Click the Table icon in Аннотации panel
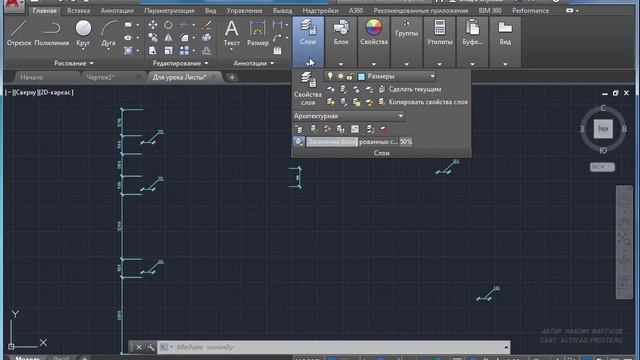Viewport: 640px width, 360px height. point(278,51)
